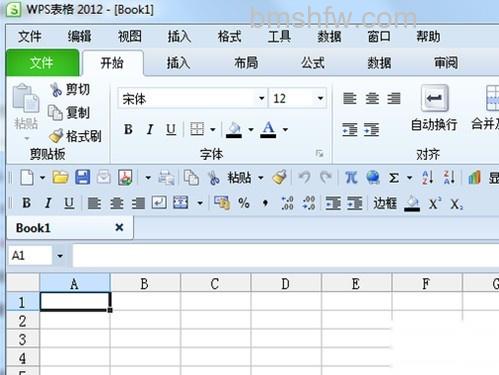Open the 工具 menu
Viewport: 499px width, 375px height.
tap(279, 36)
